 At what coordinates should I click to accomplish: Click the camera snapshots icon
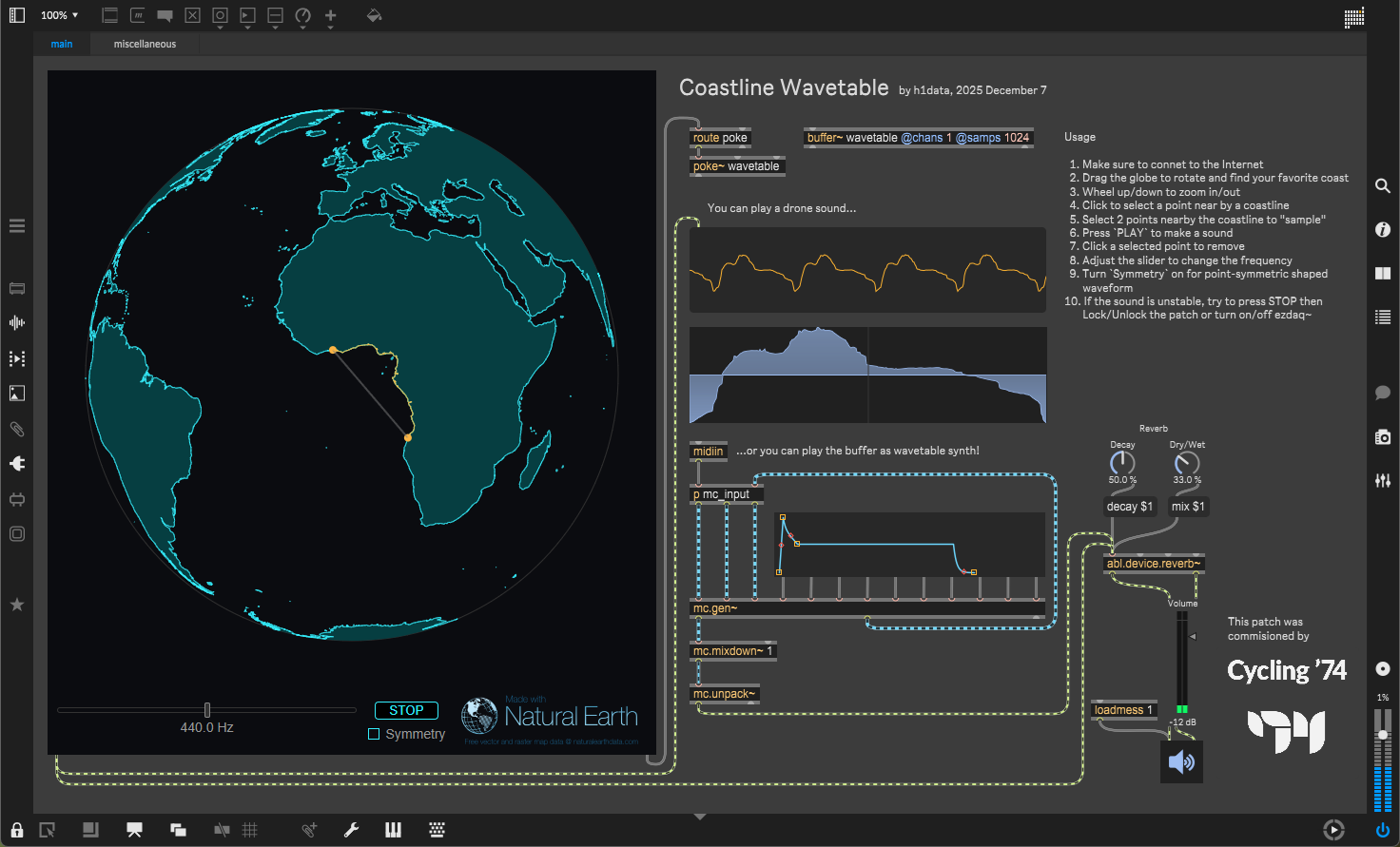[x=1383, y=437]
